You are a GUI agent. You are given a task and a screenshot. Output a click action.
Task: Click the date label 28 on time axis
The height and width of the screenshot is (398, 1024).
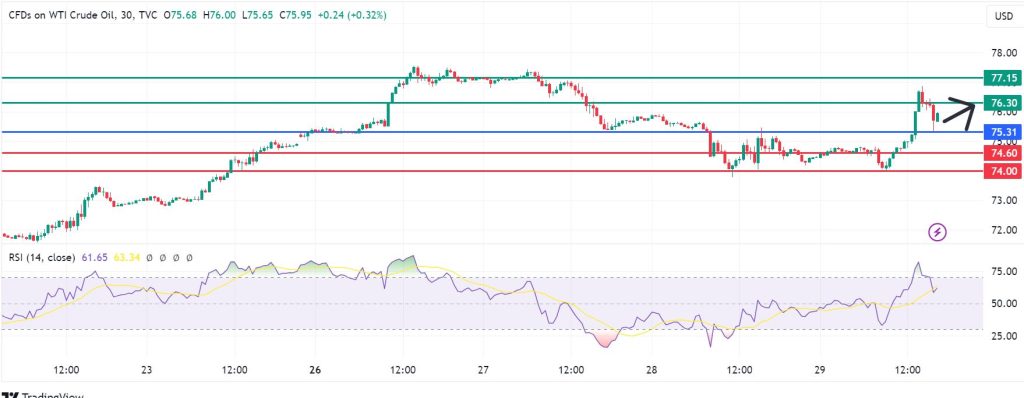(652, 369)
